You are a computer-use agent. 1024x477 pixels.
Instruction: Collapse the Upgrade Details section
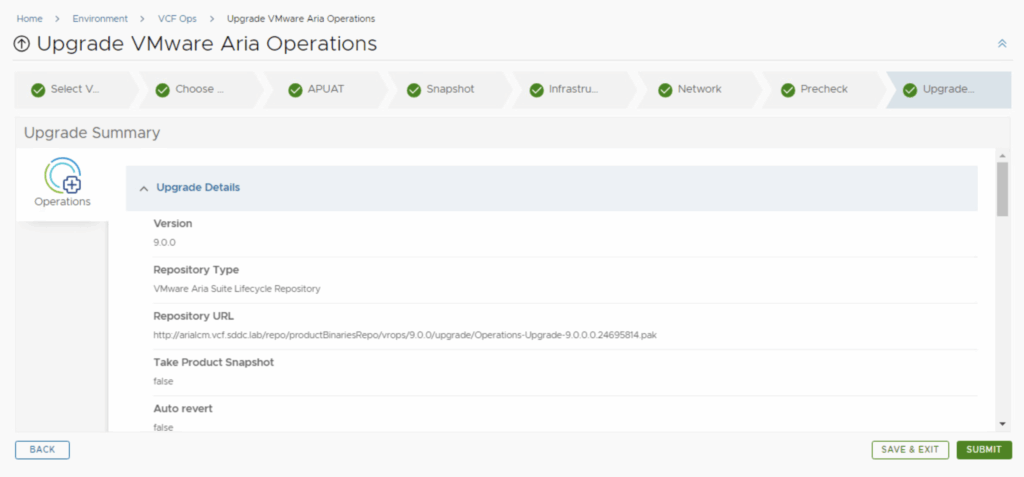coord(144,188)
